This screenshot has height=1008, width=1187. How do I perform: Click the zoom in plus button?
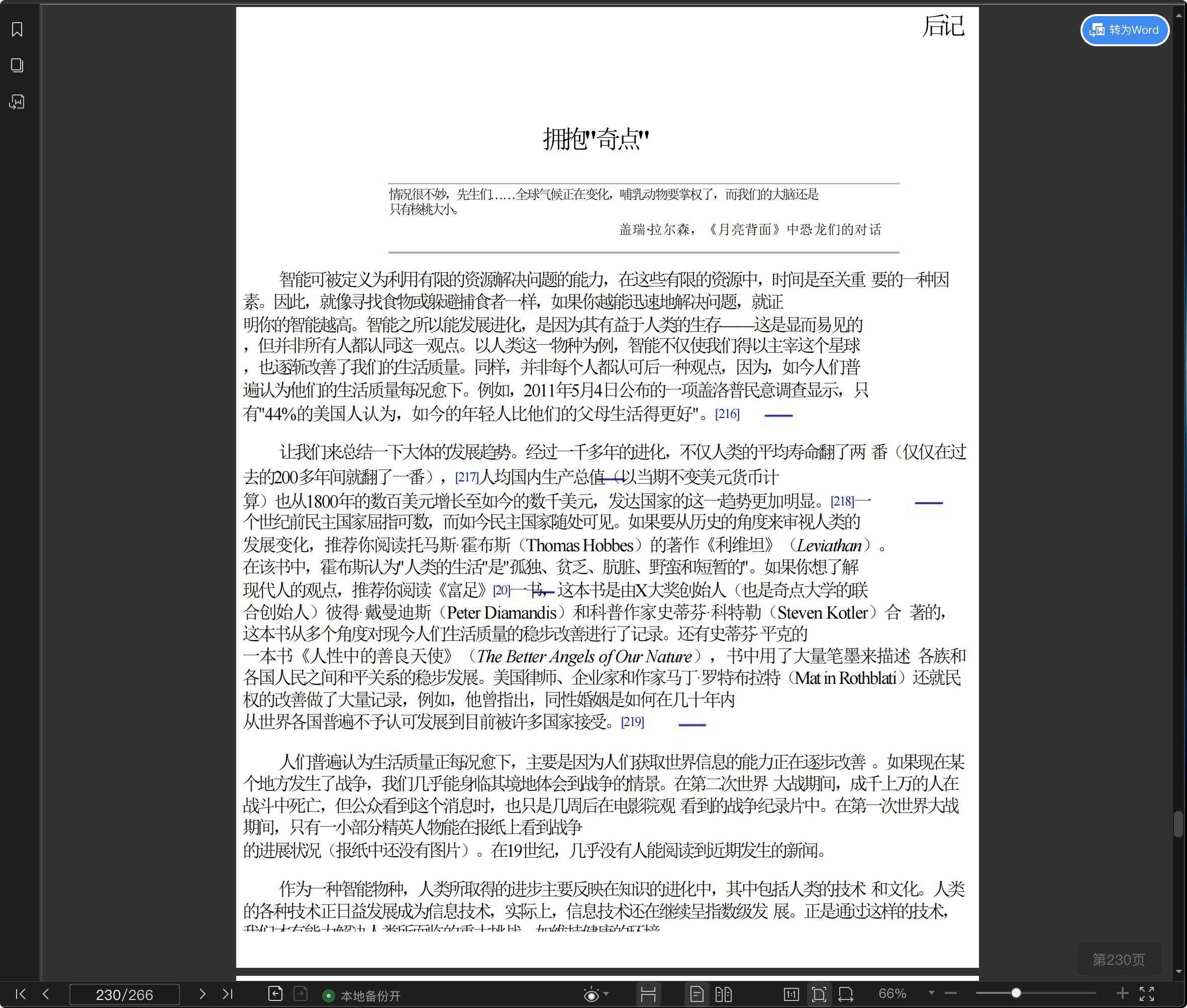(1122, 994)
